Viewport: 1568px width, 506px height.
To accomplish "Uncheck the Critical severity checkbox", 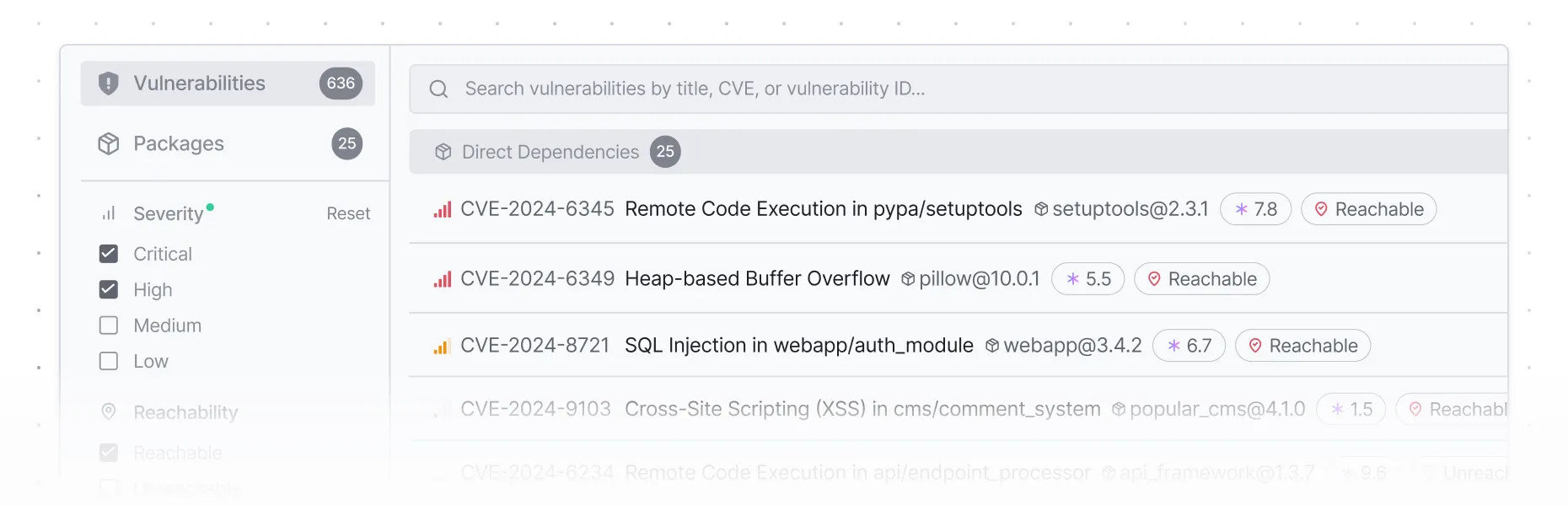I will click(109, 254).
